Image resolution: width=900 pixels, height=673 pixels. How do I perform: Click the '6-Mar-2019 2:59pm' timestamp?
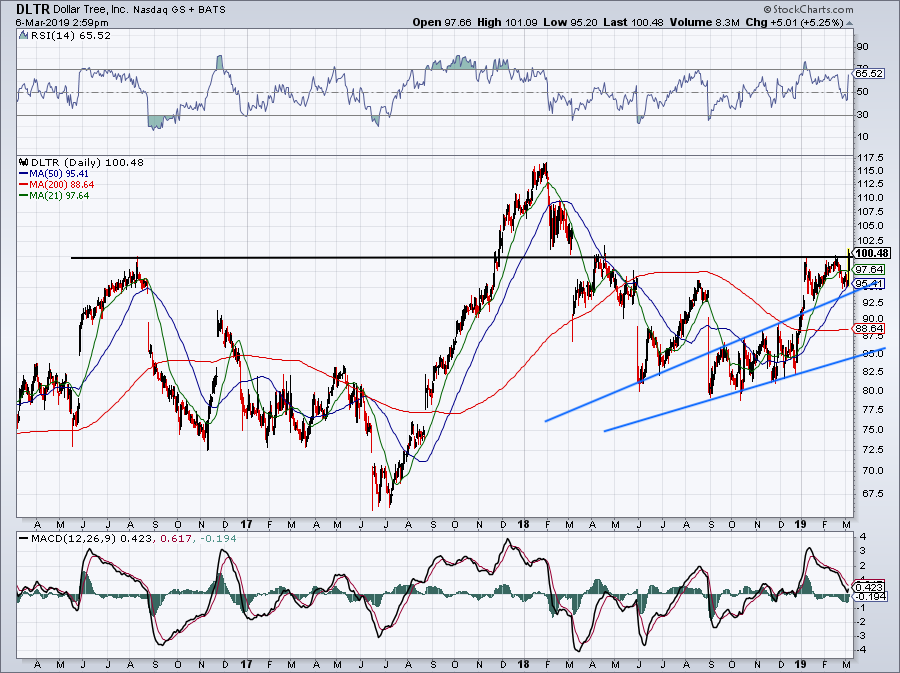tap(61, 23)
